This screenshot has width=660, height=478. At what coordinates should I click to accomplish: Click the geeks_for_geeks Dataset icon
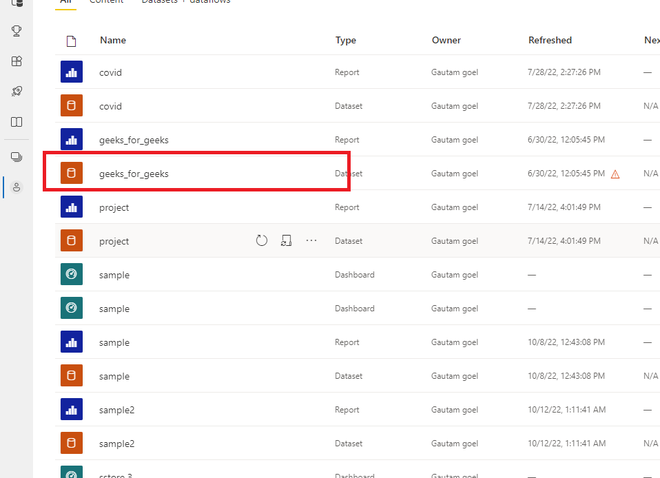click(x=72, y=173)
